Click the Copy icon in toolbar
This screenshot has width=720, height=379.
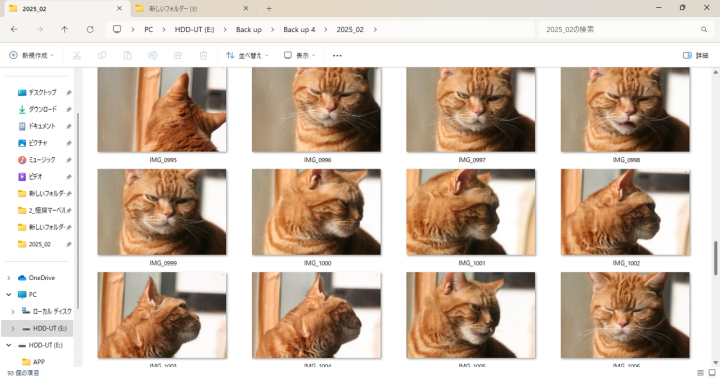click(102, 56)
